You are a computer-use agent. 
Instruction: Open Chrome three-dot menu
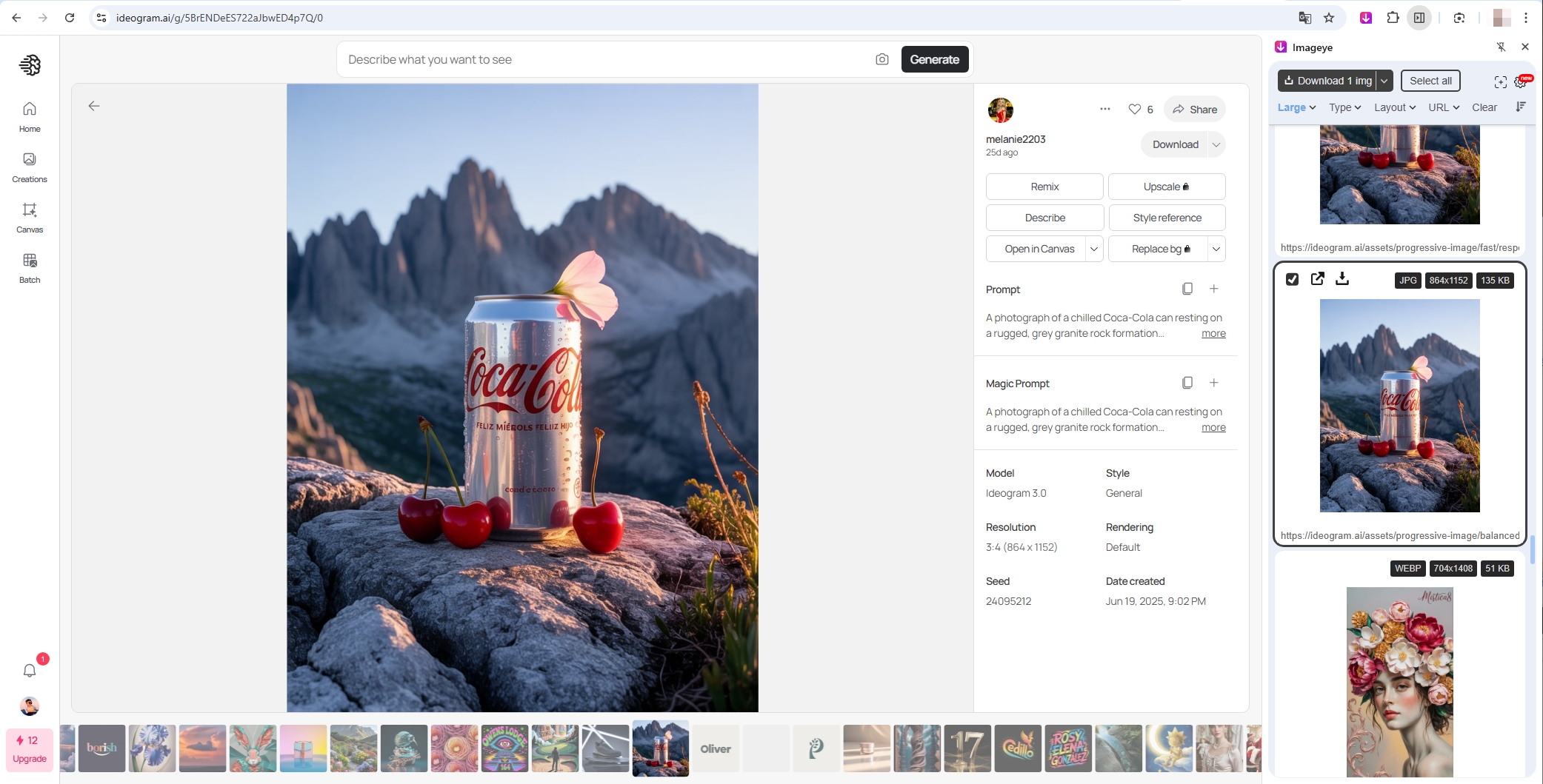coord(1526,18)
